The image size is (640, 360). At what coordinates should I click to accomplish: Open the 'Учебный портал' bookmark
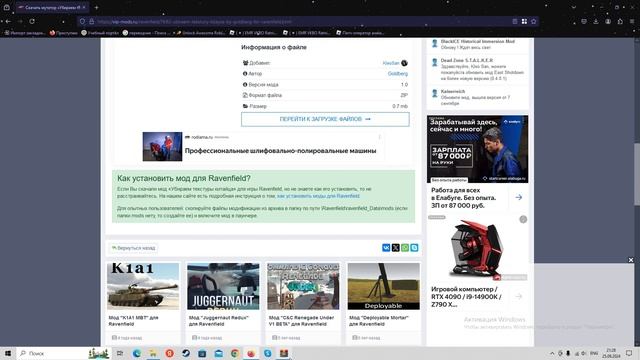100,33
